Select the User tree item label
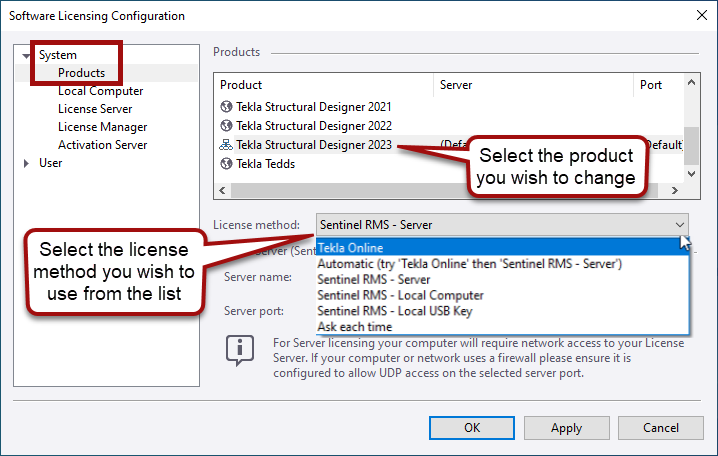This screenshot has height=456, width=718. (50, 163)
